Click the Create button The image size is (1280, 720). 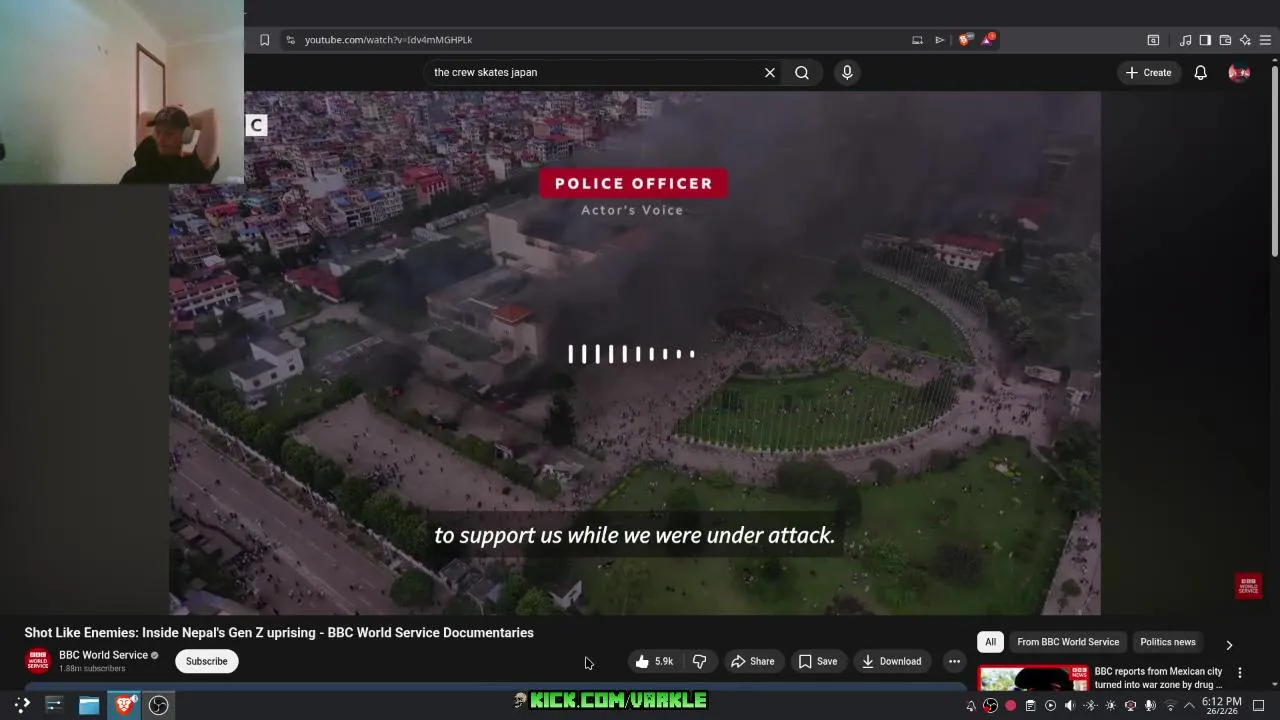click(x=1148, y=72)
